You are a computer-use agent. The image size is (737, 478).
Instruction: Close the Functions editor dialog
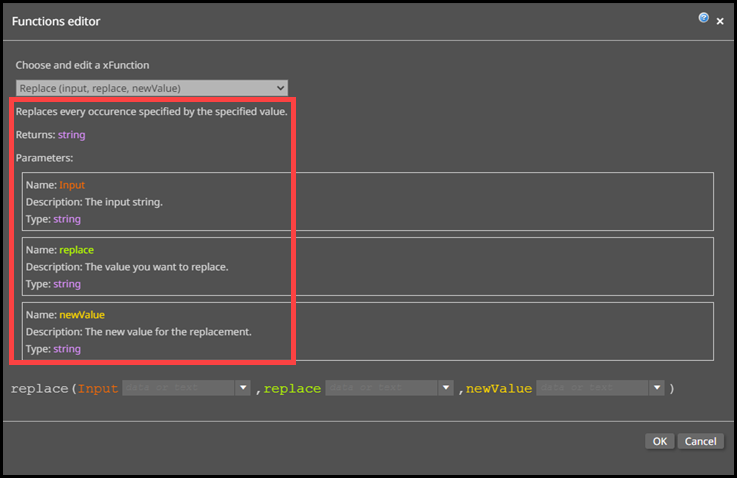[x=720, y=21]
